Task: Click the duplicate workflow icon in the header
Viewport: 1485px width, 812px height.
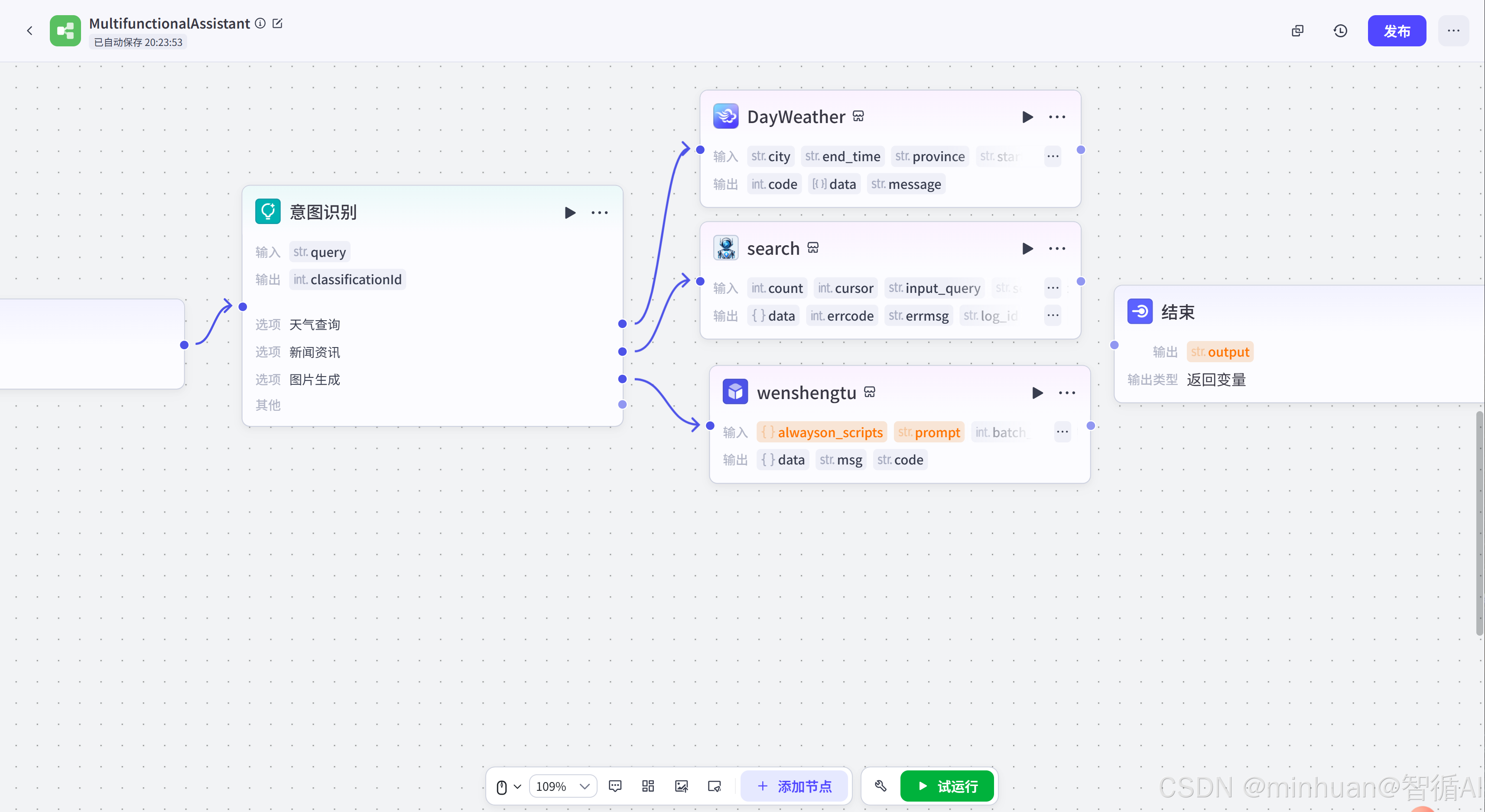Action: tap(1298, 31)
